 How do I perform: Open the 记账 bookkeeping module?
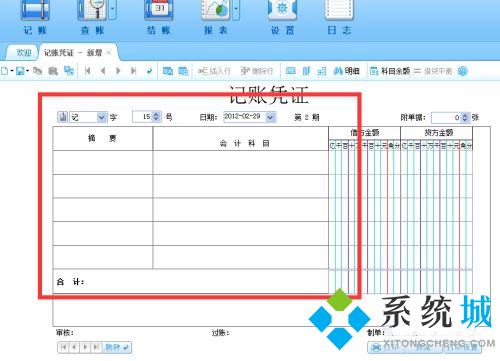tap(35, 18)
